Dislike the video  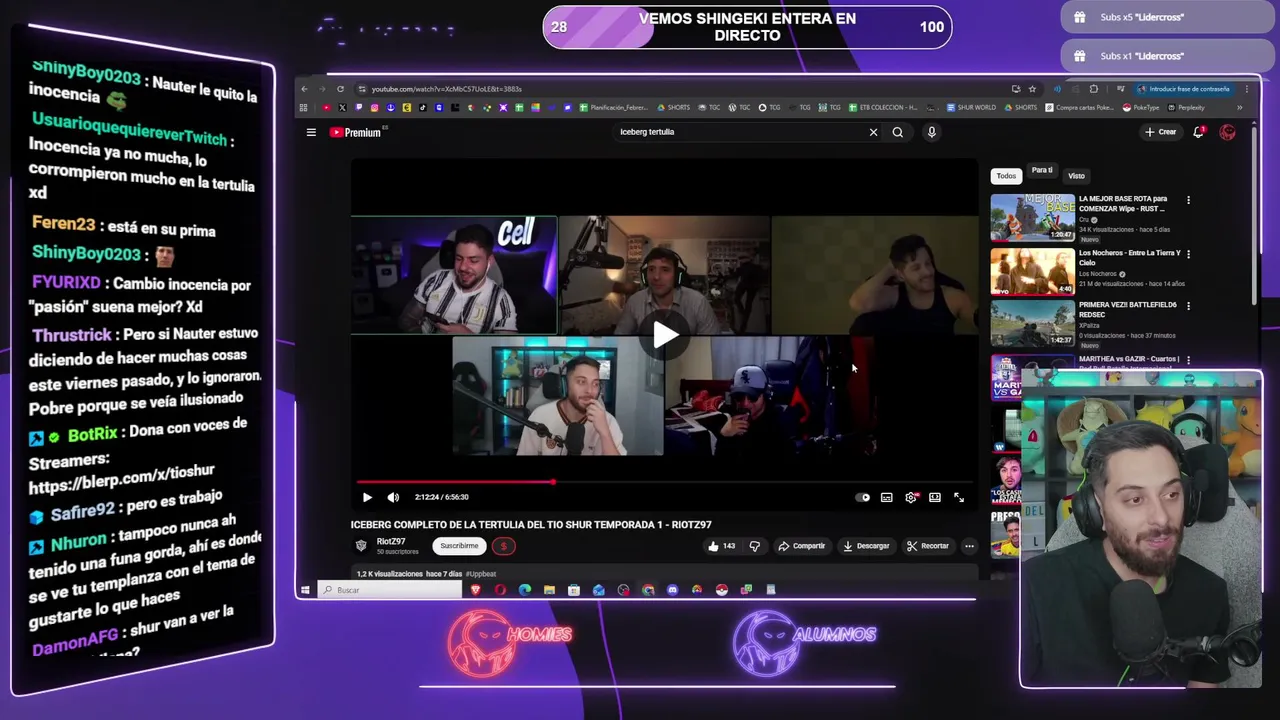755,546
